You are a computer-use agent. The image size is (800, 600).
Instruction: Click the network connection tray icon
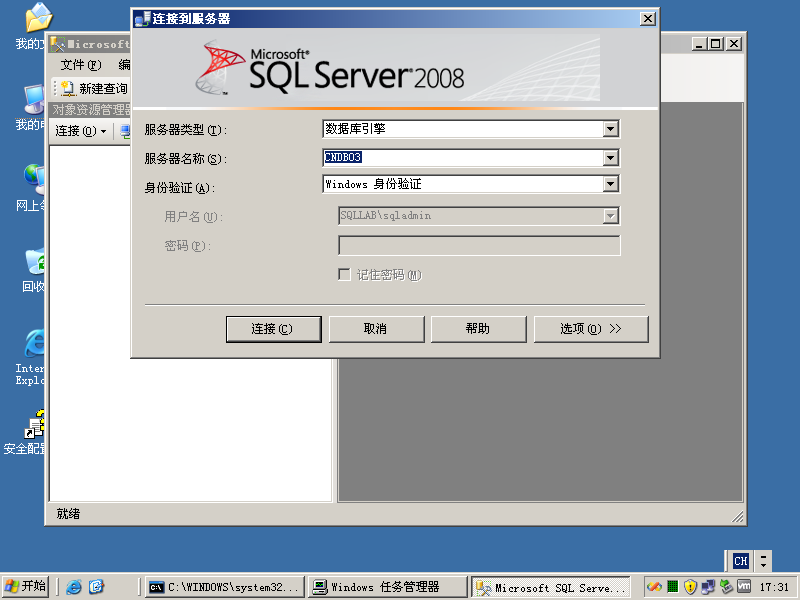click(x=708, y=587)
